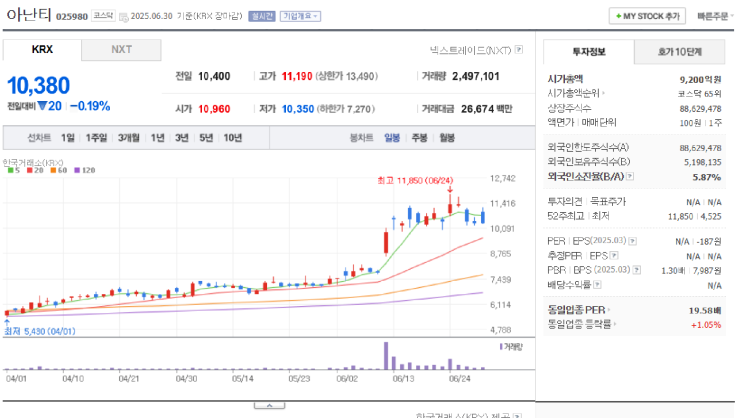Viewport: 743px width, 418px height.
Task: Click the 동일업종 PER value 19.58배
Action: (x=705, y=310)
